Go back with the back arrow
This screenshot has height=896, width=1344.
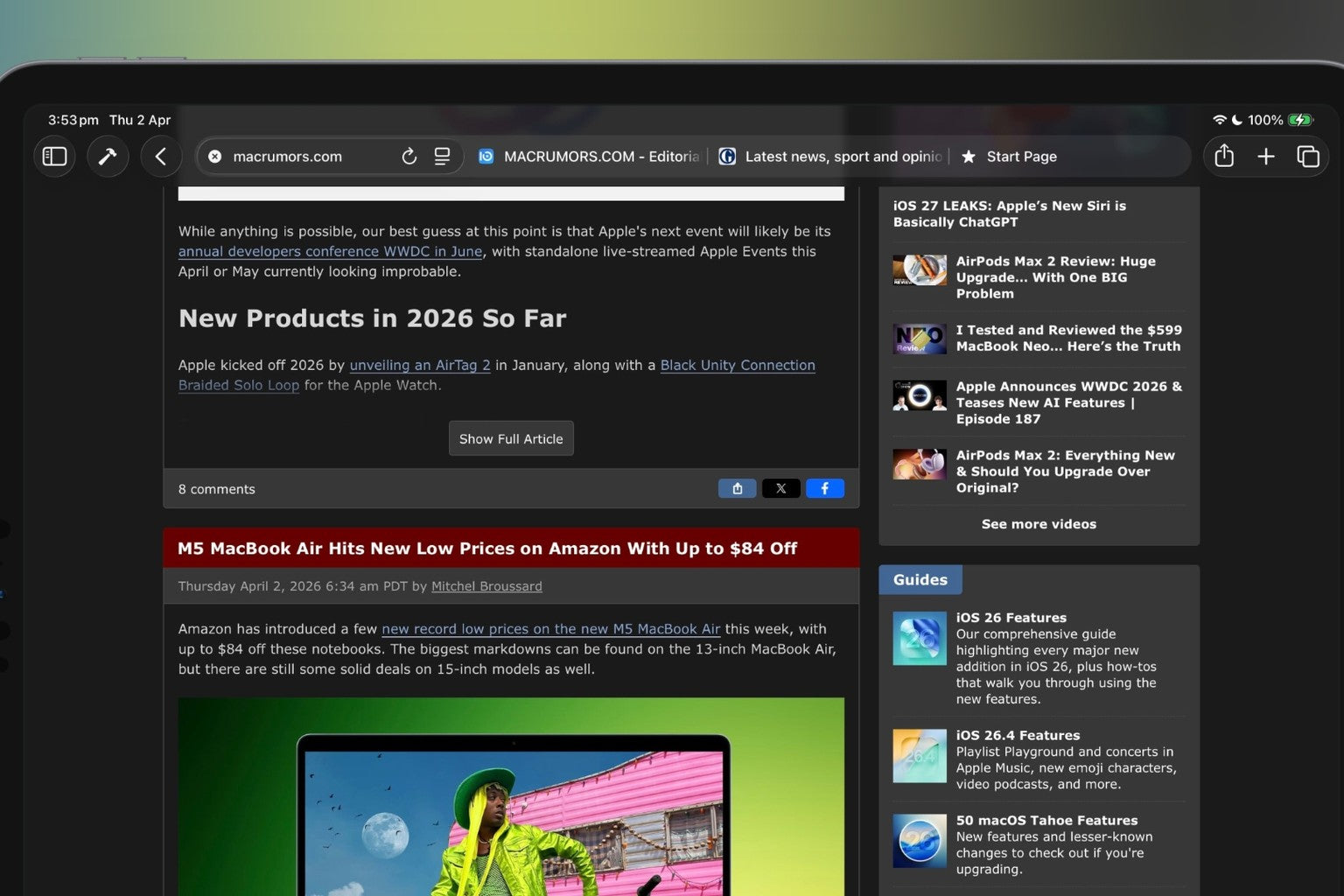tap(161, 157)
